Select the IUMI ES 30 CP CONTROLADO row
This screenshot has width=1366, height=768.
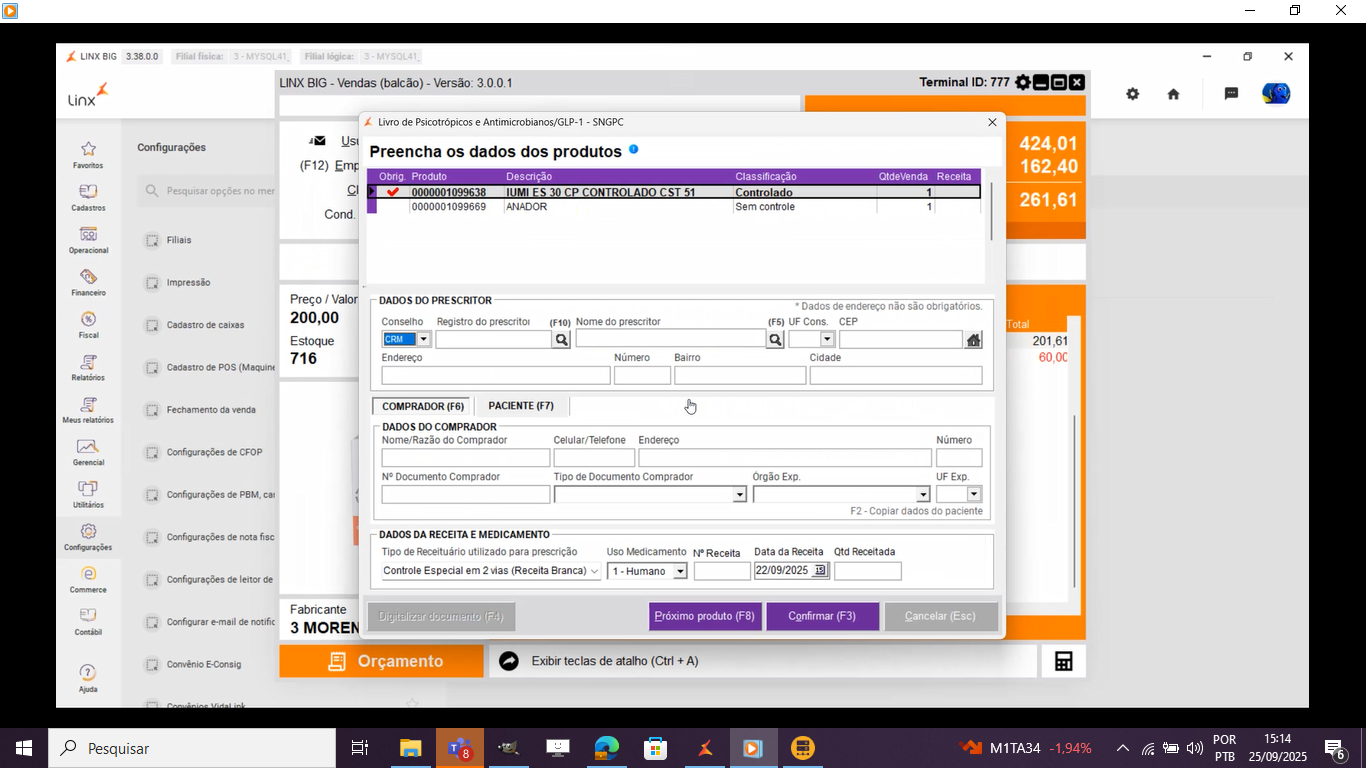pos(674,192)
